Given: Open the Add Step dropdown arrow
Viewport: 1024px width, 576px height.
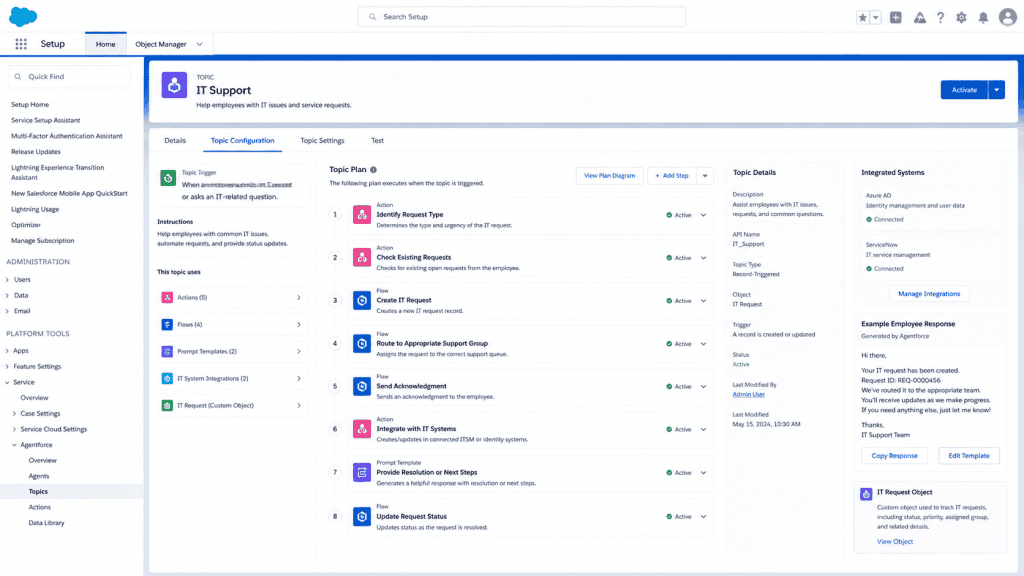Looking at the screenshot, I should pyautogui.click(x=705, y=176).
